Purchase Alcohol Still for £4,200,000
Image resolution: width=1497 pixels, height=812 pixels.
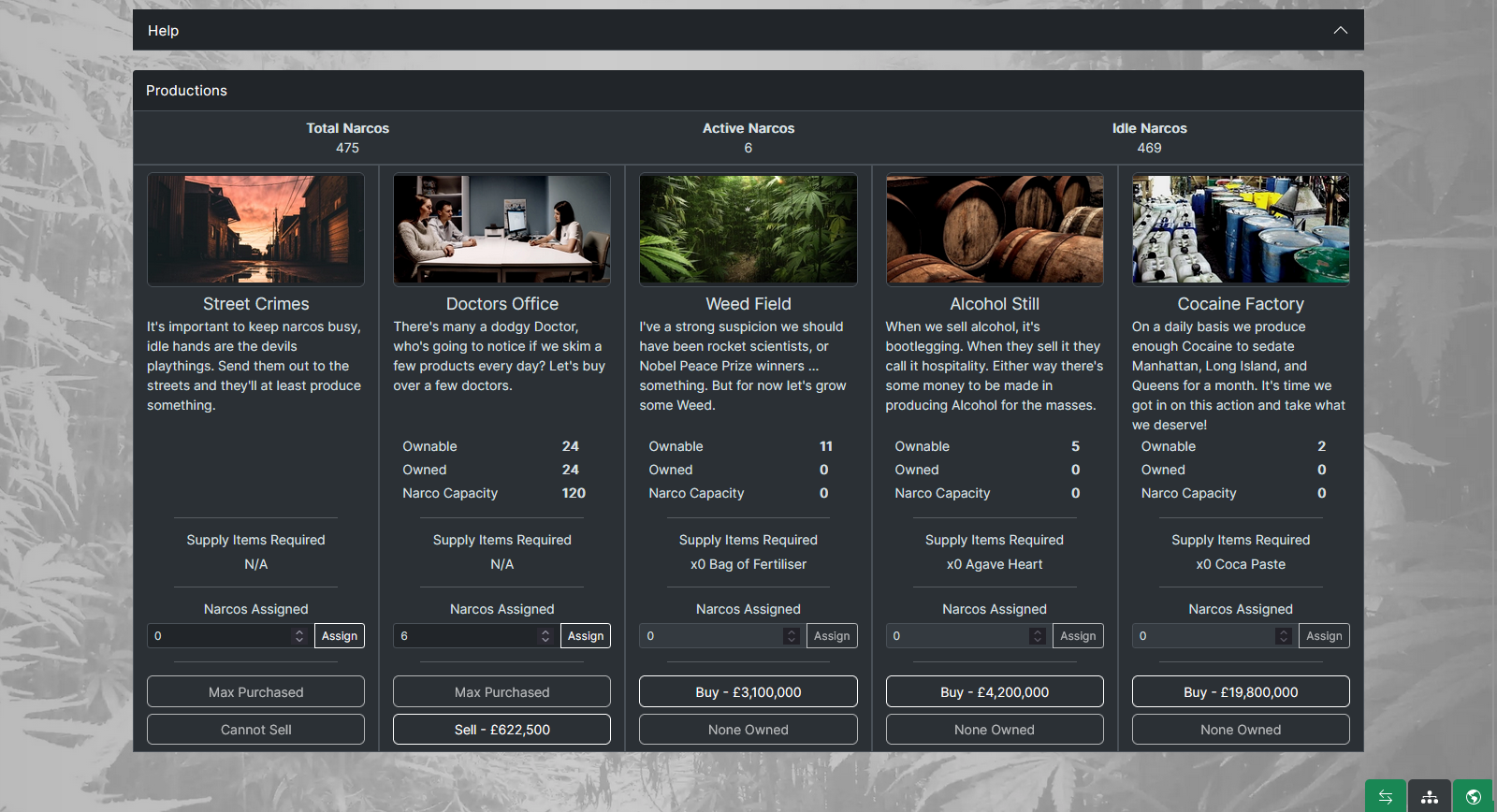pos(995,692)
